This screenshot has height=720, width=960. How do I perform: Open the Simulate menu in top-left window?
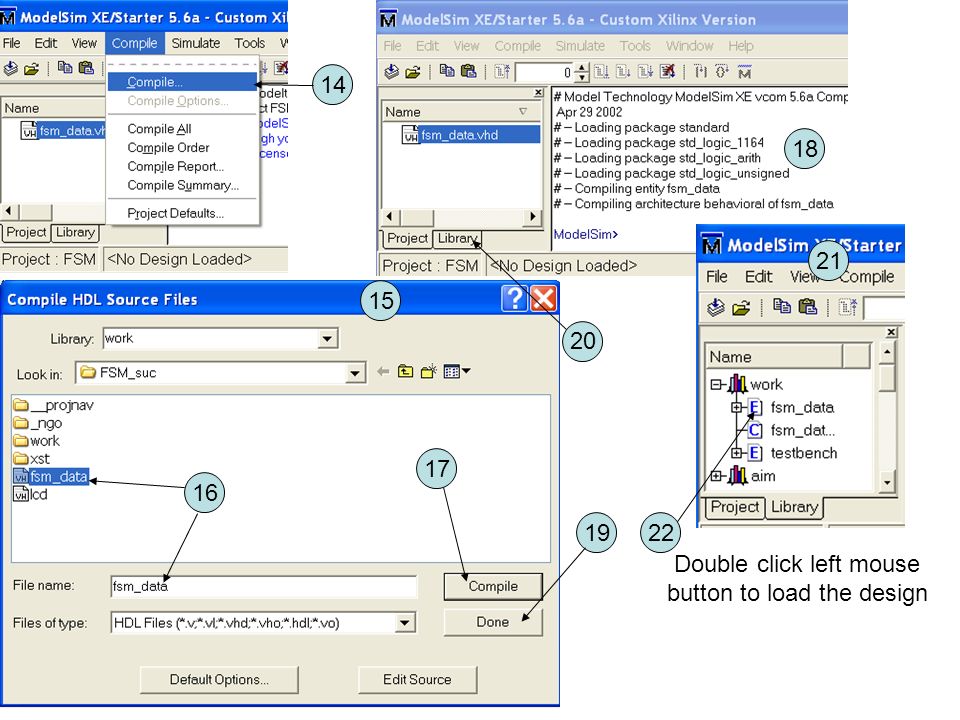(x=195, y=43)
